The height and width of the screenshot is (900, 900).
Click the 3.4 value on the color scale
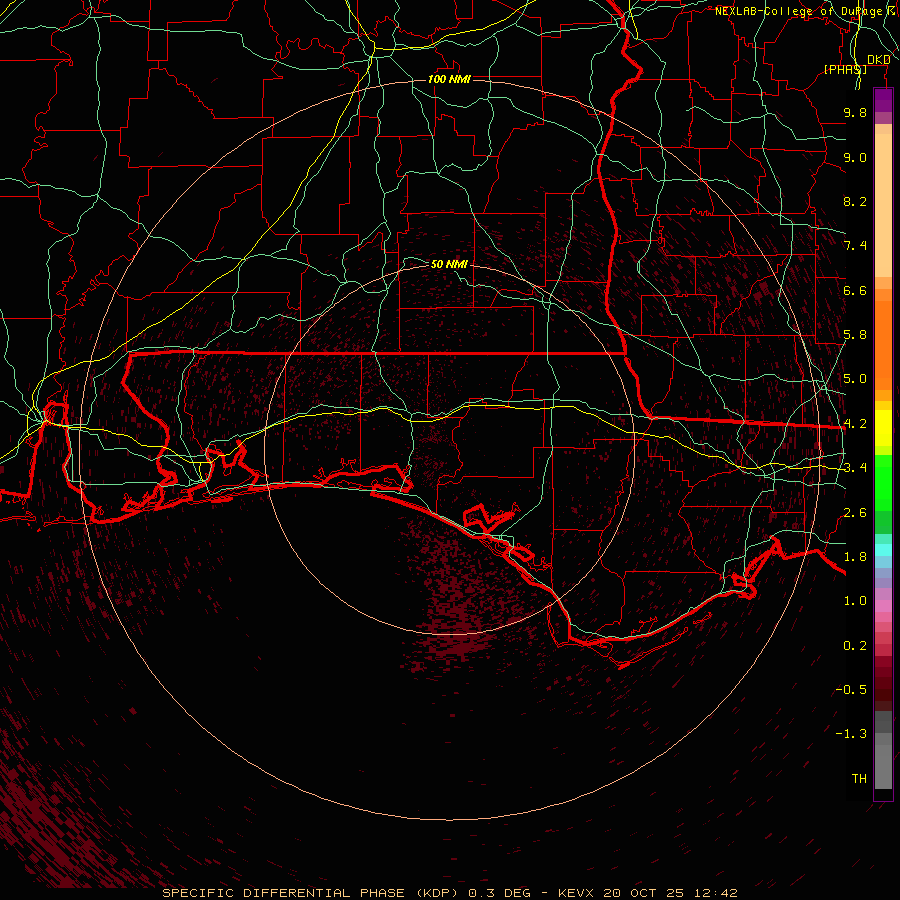(x=855, y=468)
